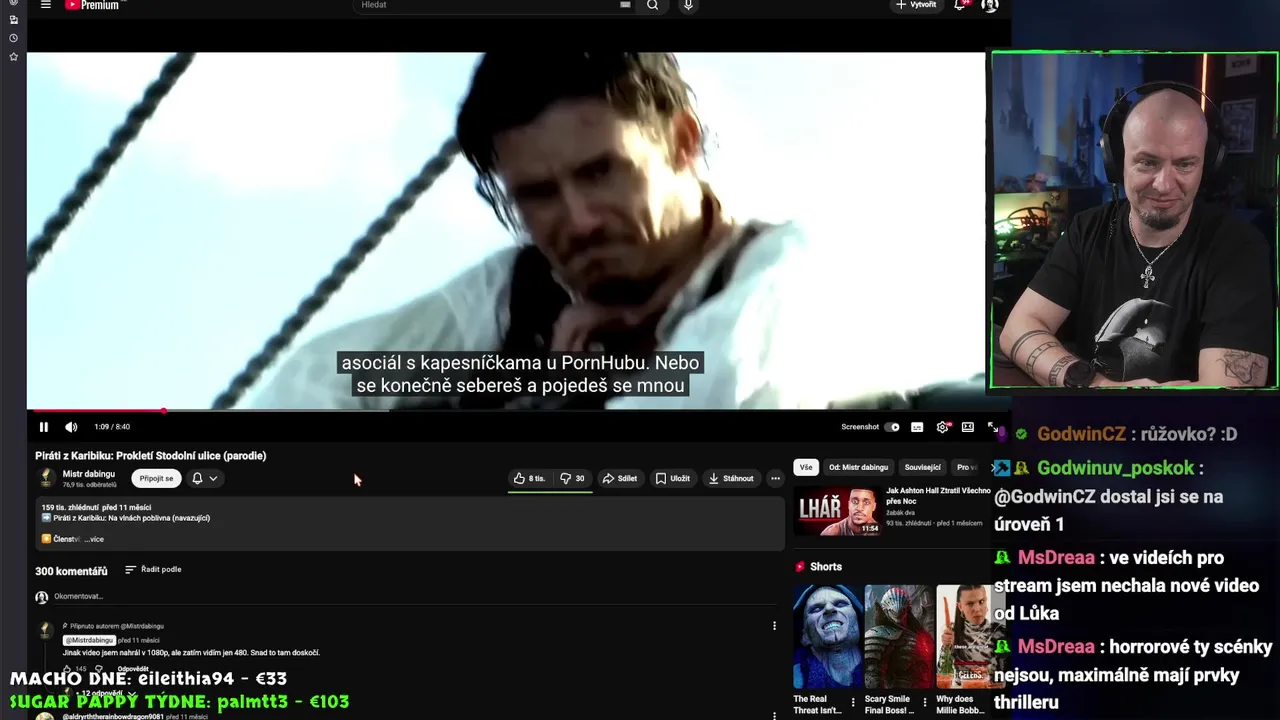Open options for Scary Smile short

pos(924,703)
